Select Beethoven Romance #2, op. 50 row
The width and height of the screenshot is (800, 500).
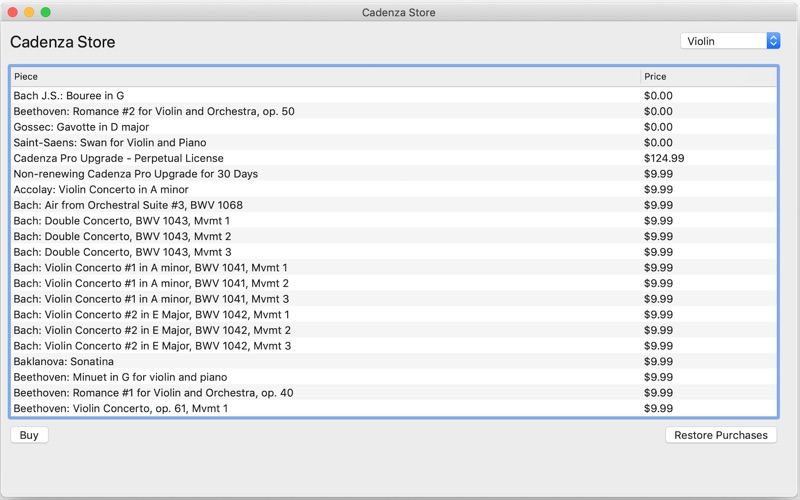pos(393,111)
